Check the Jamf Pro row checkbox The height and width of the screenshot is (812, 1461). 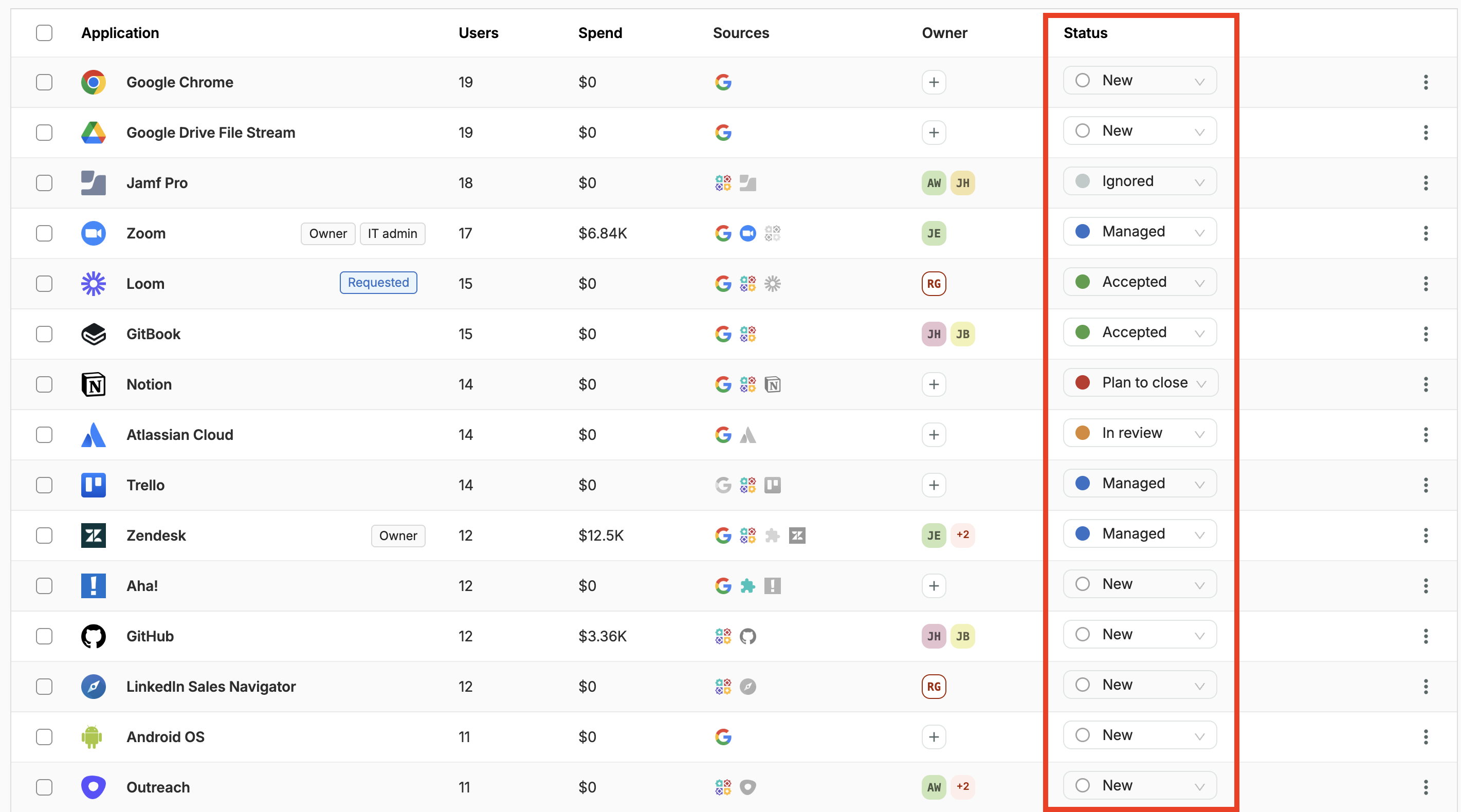point(44,183)
